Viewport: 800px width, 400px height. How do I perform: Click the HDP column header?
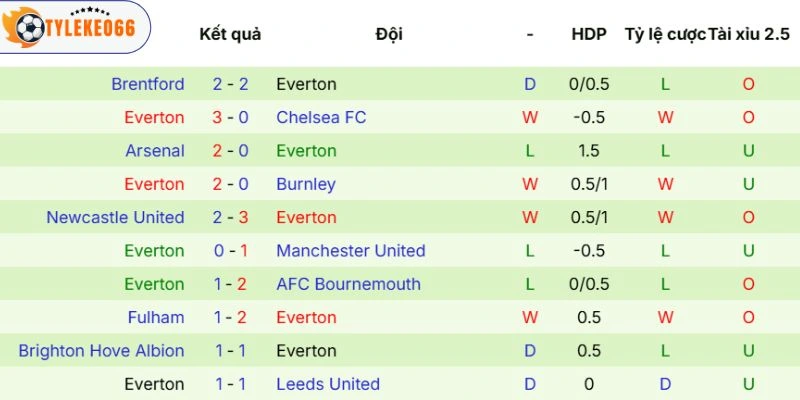[589, 34]
